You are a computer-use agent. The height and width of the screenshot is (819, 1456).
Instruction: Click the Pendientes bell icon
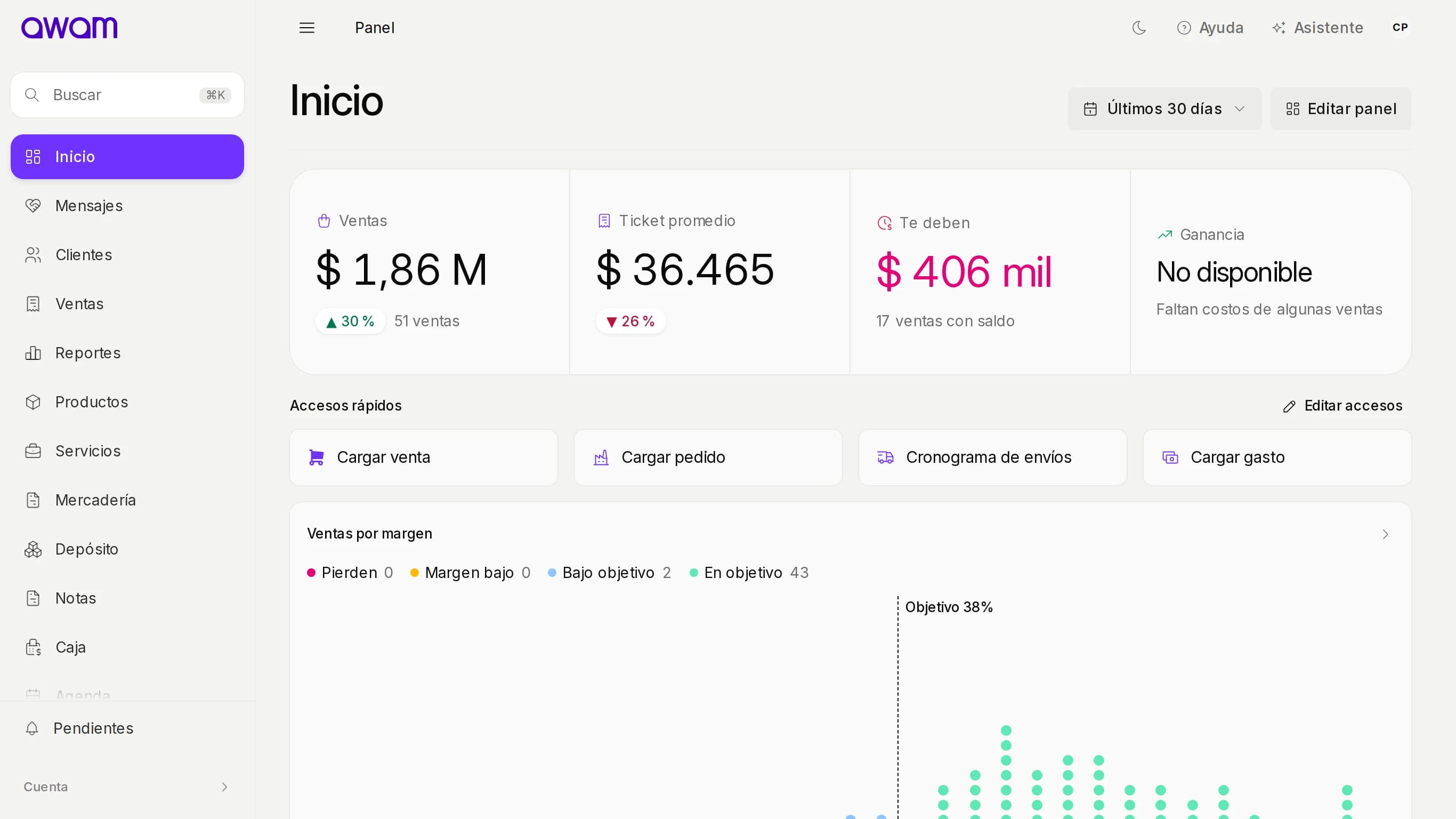32,728
